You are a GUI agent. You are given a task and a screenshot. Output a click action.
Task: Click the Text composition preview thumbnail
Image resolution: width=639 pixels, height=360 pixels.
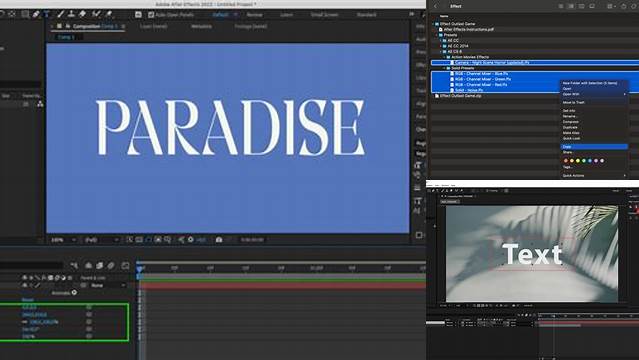click(532, 254)
